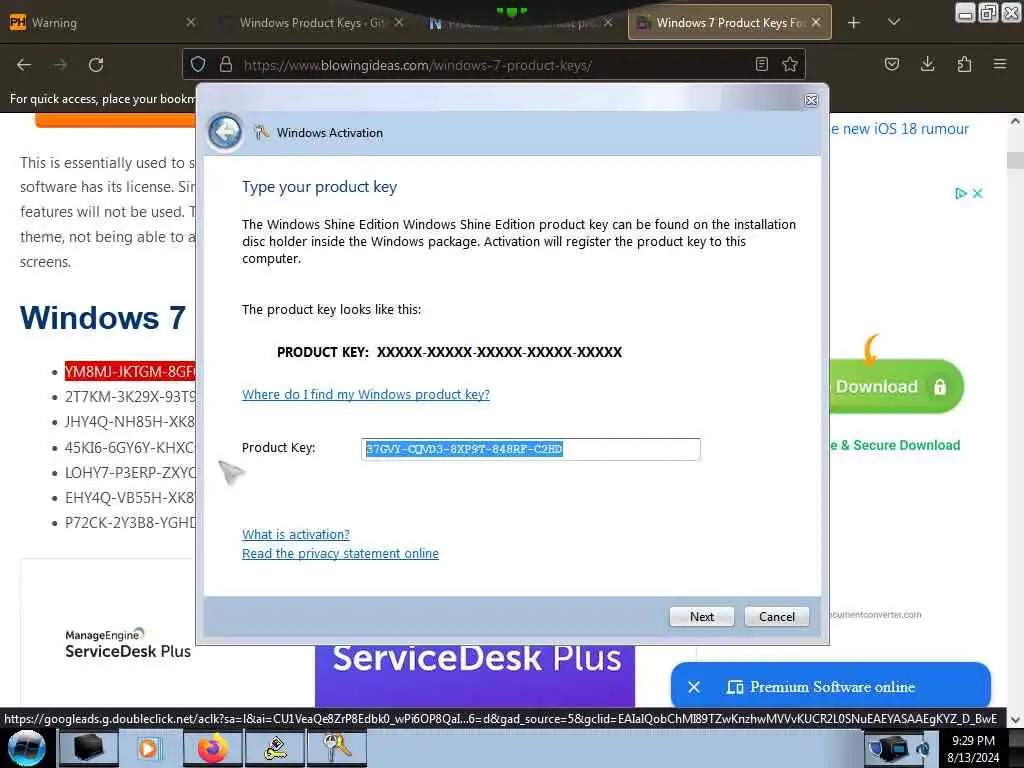Screen dimensions: 1024x768
Task: Open the Windows Start orb
Action: 27,748
